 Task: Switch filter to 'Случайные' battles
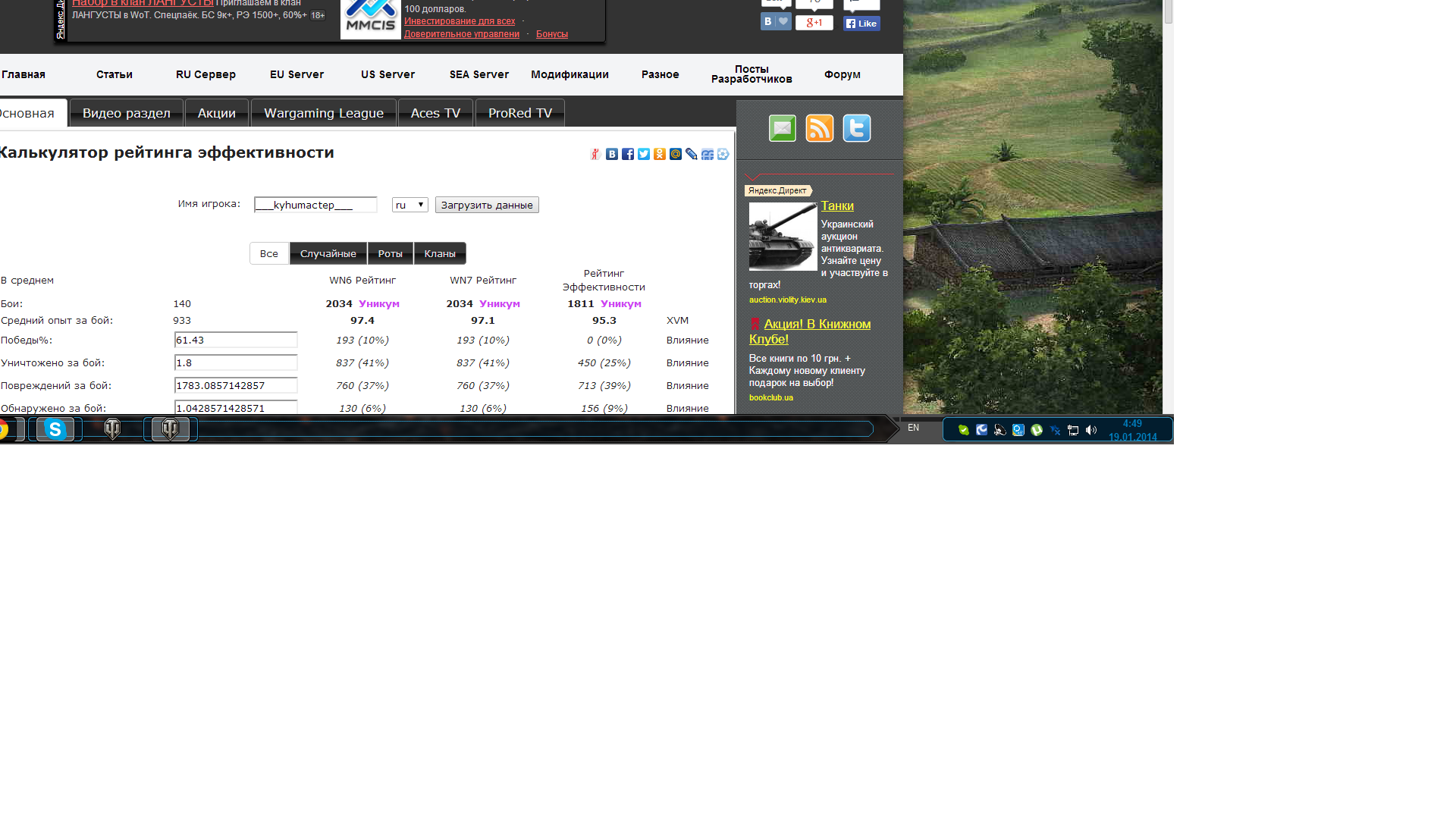click(328, 253)
